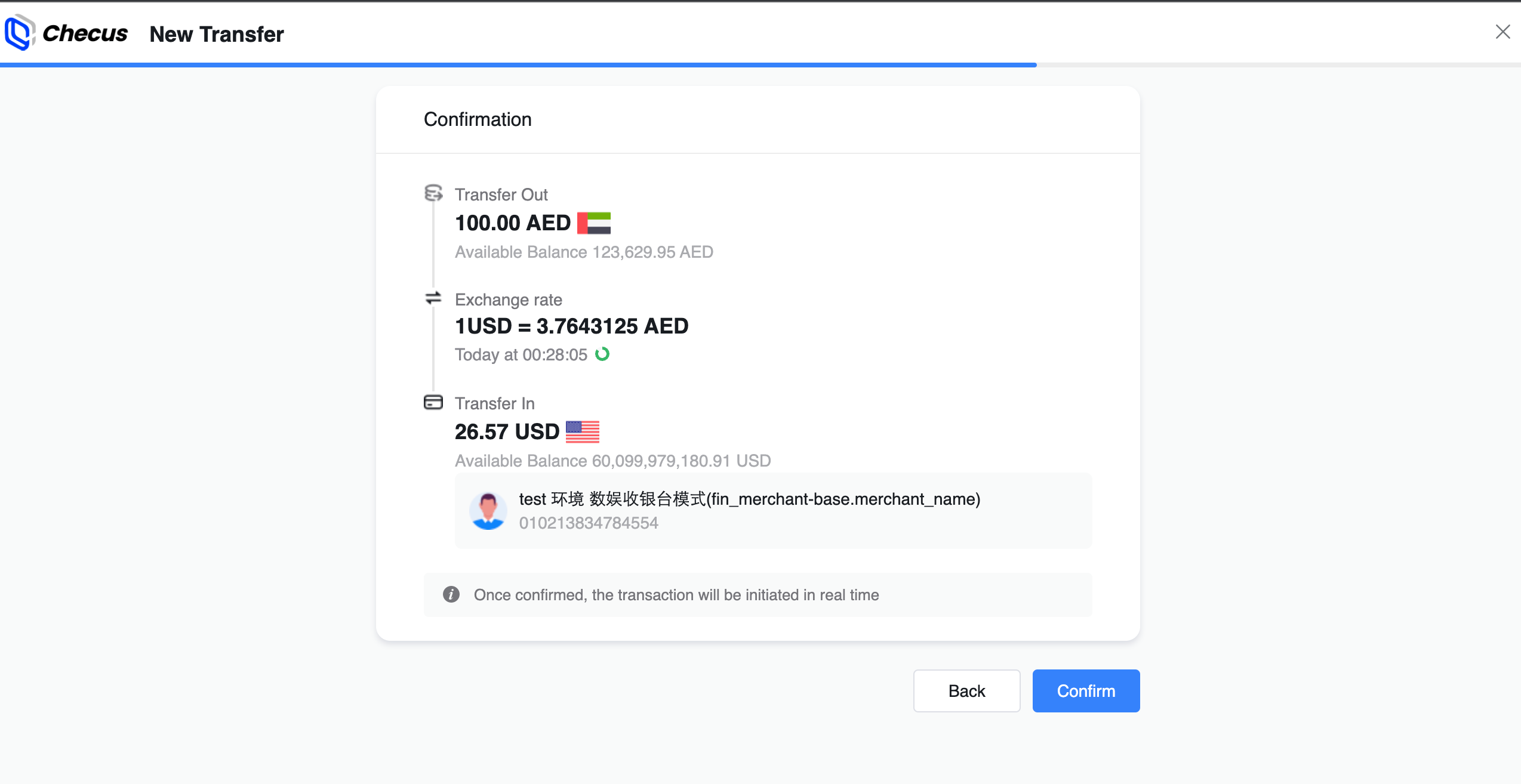Refresh the exchange rate with green icon
The height and width of the screenshot is (784, 1521).
[x=602, y=354]
